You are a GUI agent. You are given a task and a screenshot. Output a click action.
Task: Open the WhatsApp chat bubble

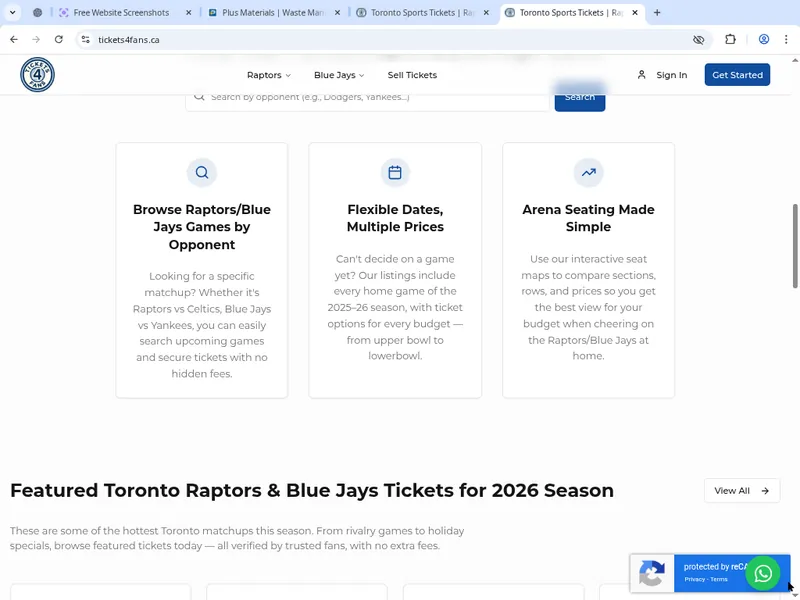pyautogui.click(x=763, y=573)
